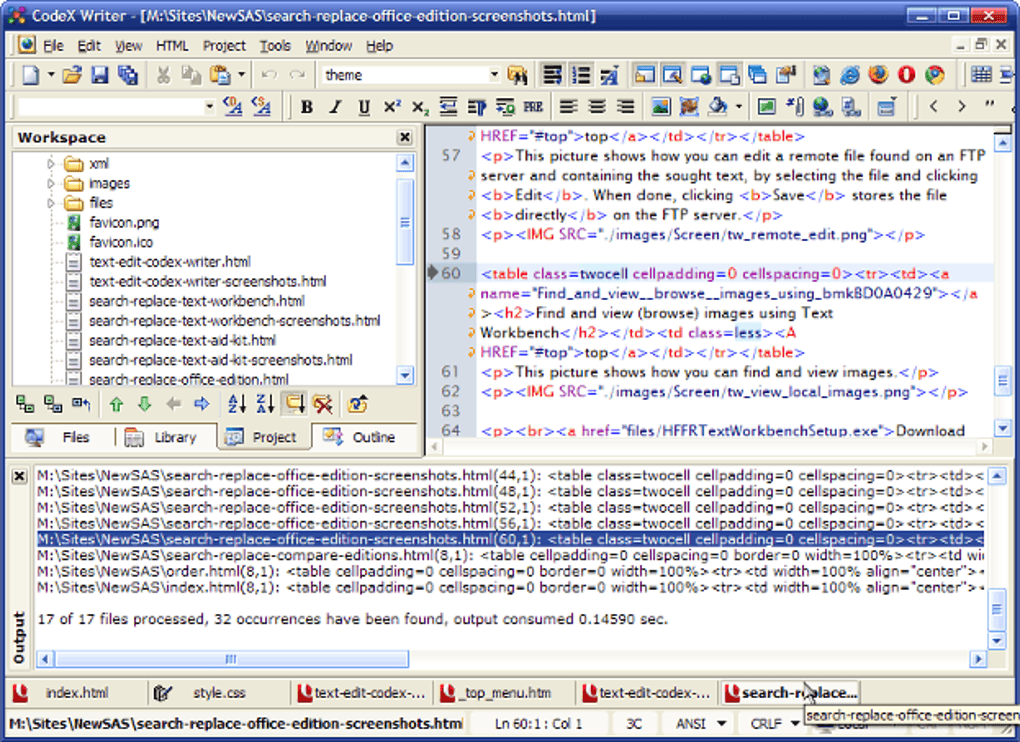This screenshot has width=1020, height=742.
Task: Open the theme combo box dropdown
Action: click(x=494, y=75)
